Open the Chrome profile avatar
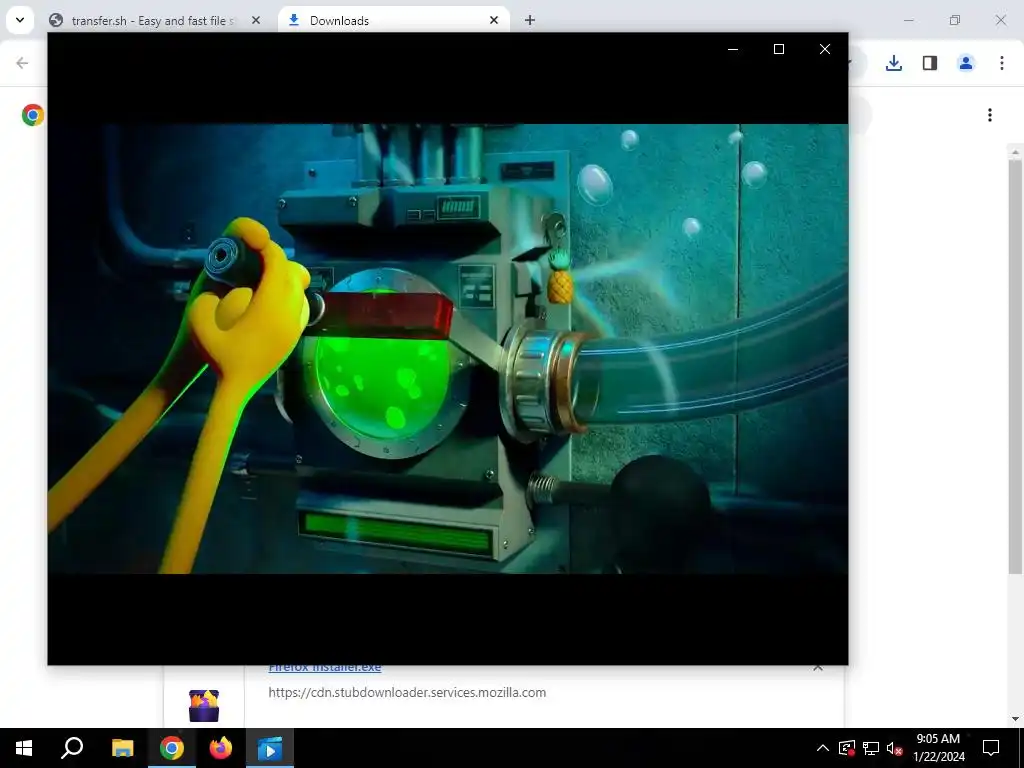The image size is (1024, 768). point(966,63)
